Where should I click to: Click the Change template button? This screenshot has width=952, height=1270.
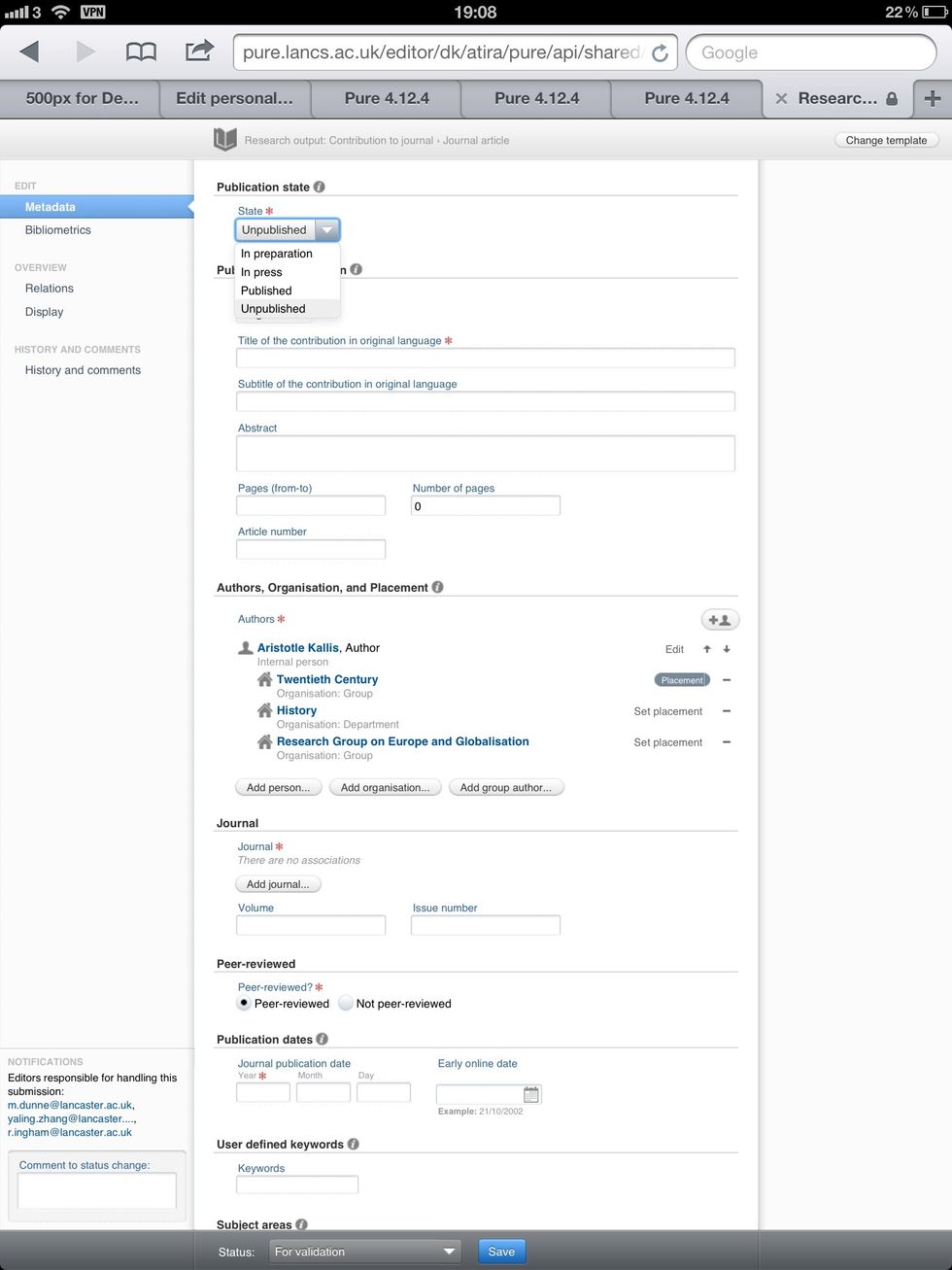(x=884, y=140)
